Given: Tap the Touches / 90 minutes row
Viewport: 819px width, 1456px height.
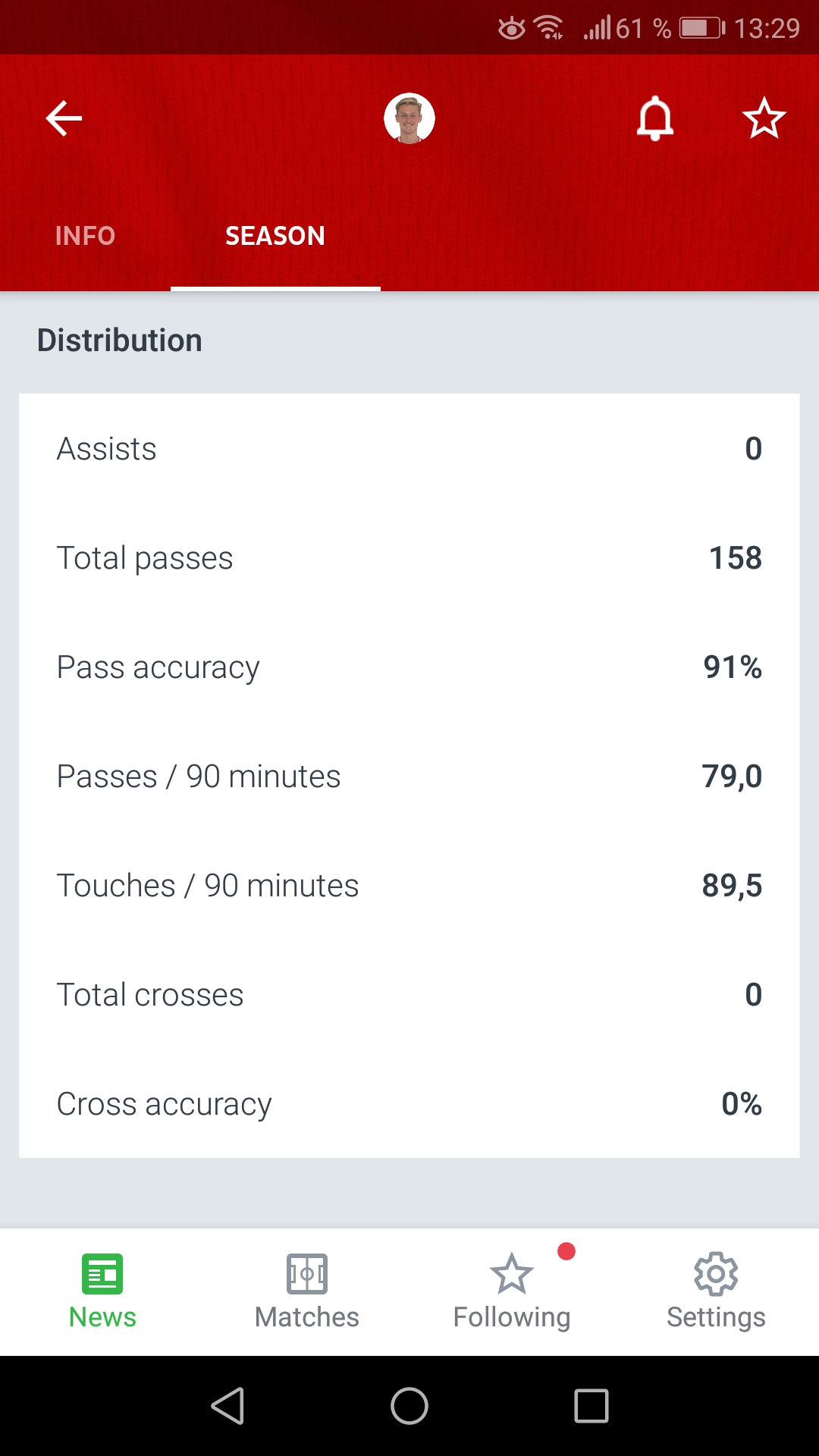Looking at the screenshot, I should (x=409, y=886).
